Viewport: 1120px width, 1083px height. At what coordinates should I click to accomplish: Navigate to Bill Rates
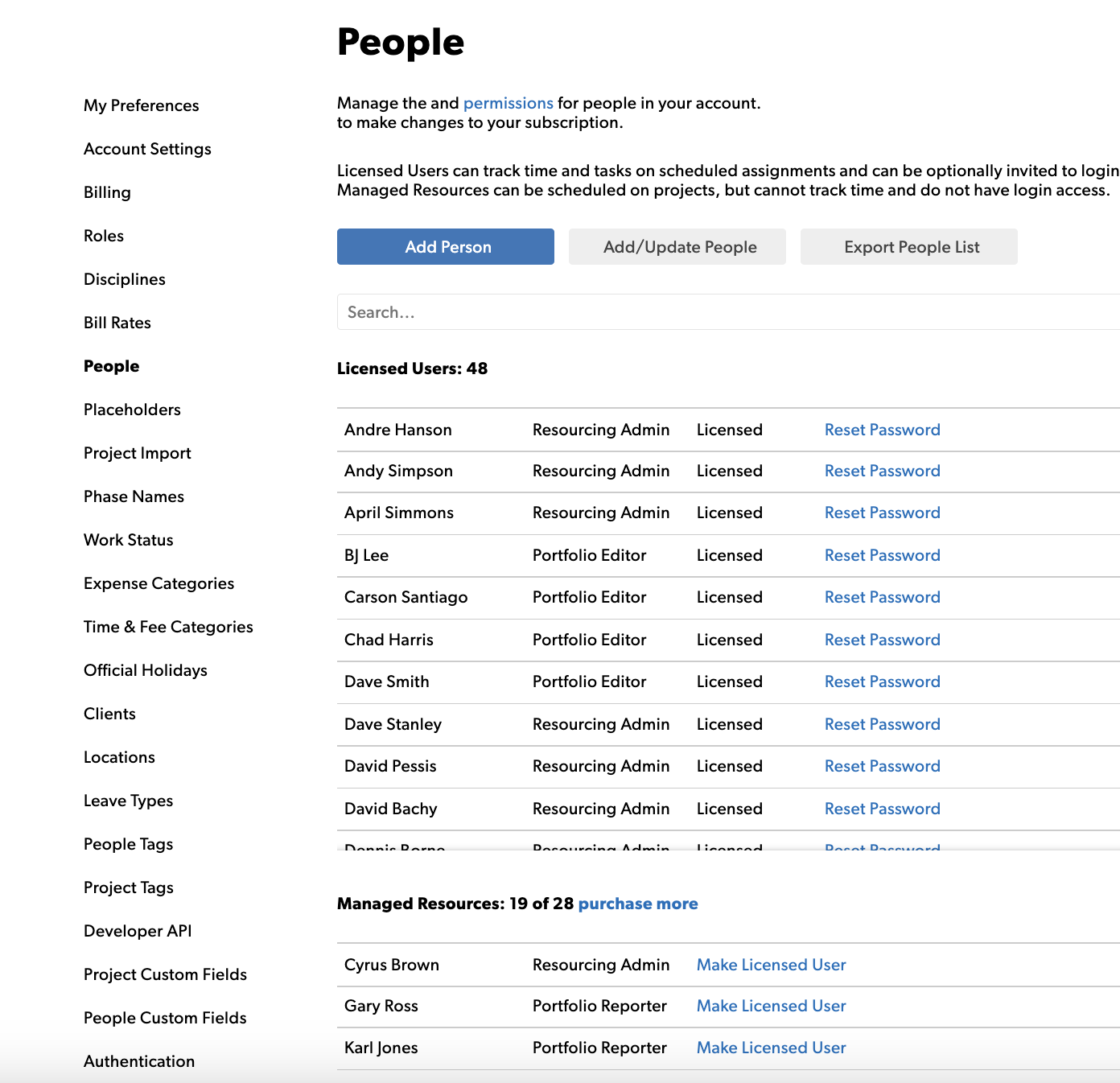(x=117, y=323)
